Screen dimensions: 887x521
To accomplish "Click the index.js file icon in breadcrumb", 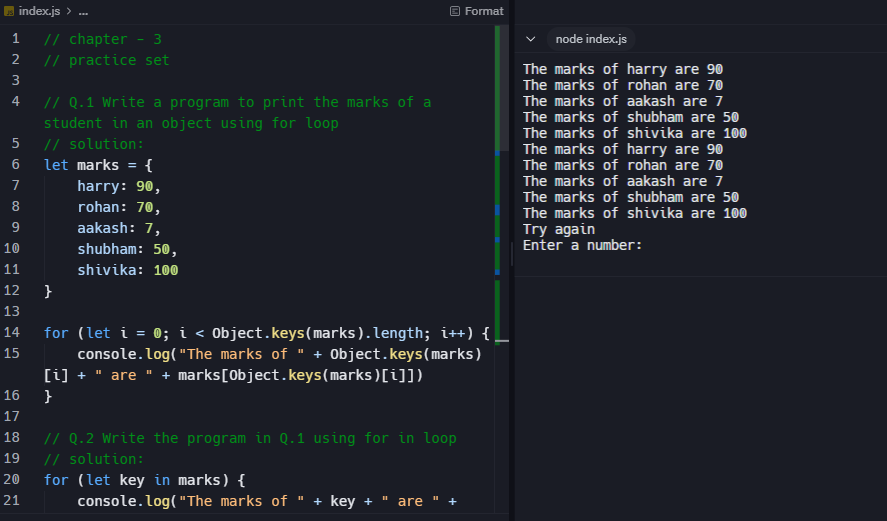I will tap(8, 11).
